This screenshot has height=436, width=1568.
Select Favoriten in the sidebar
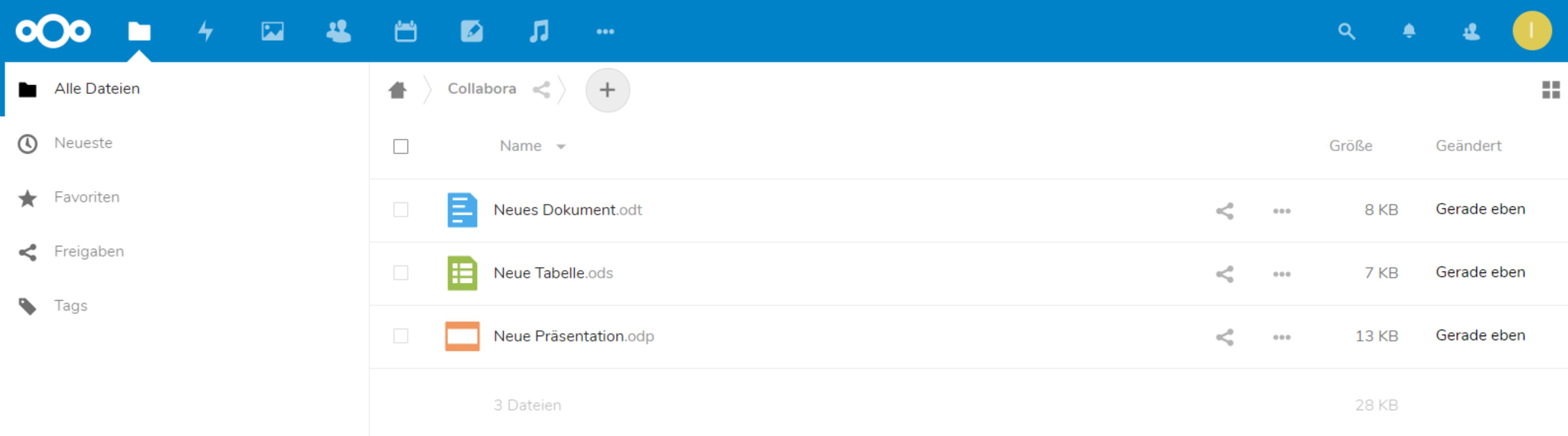86,197
